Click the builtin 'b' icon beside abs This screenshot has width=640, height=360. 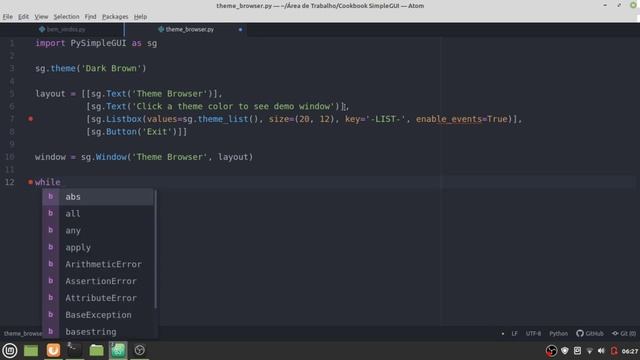51,197
